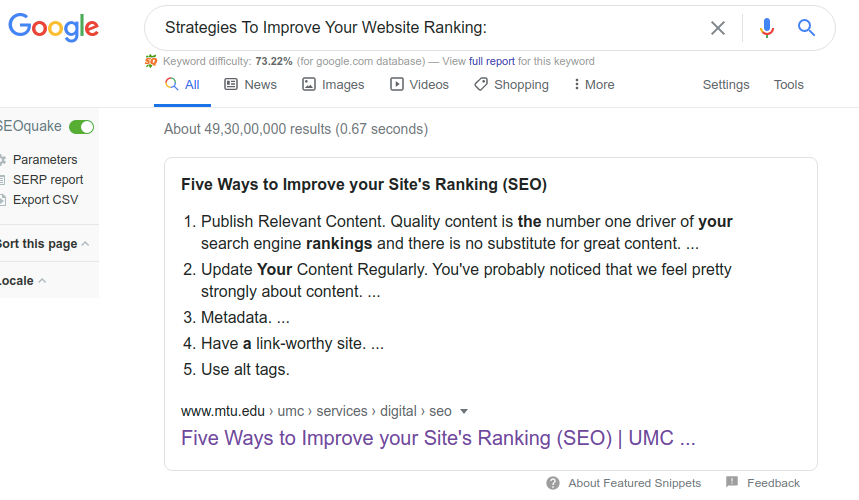Open the More search options menu
This screenshot has width=859, height=500.
(594, 85)
